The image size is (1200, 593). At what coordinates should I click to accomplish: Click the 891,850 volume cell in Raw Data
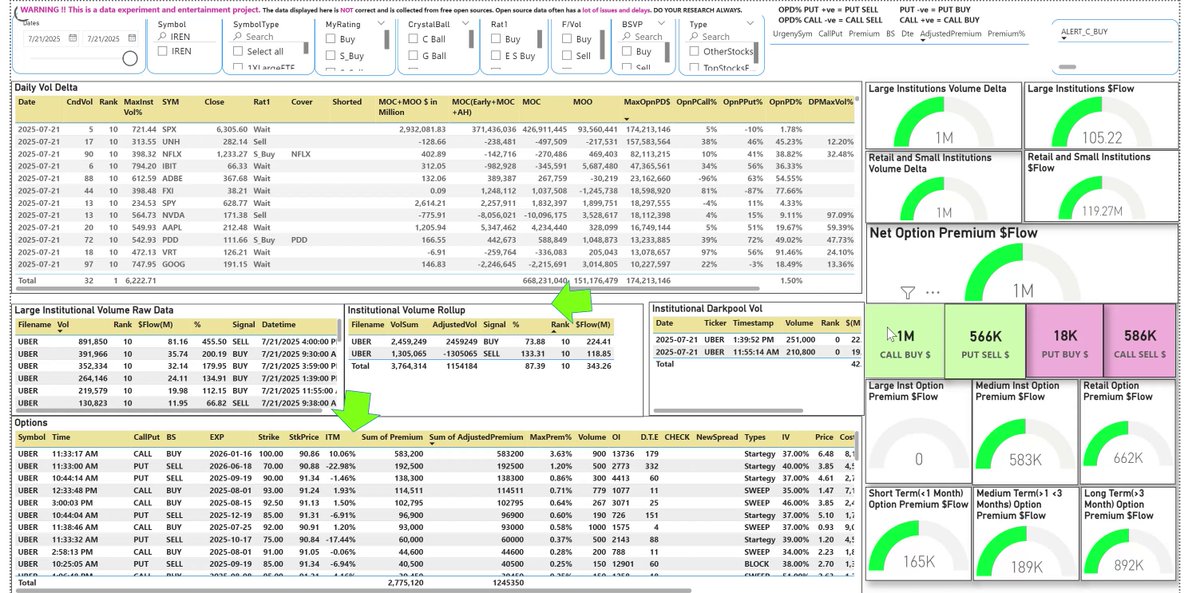tap(93, 341)
